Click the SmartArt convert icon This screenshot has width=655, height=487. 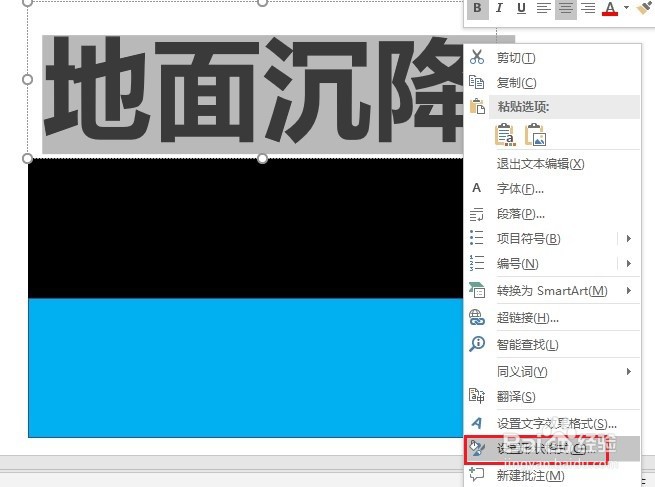477,290
